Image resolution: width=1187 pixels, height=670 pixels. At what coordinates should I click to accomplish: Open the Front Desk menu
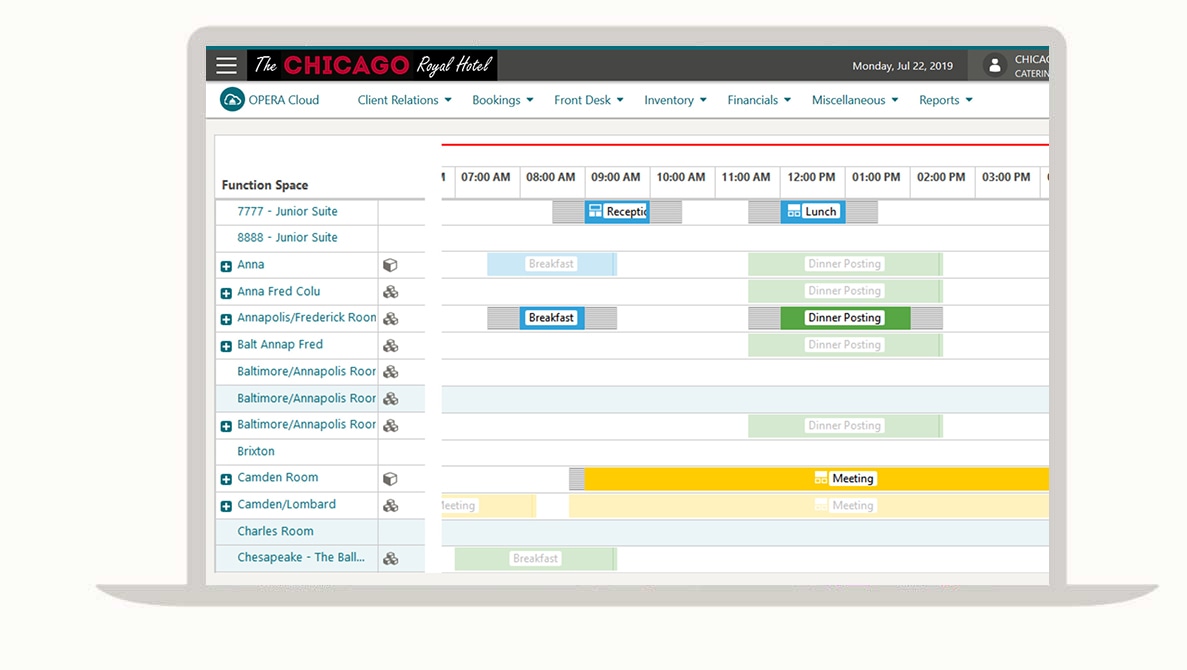click(x=588, y=100)
